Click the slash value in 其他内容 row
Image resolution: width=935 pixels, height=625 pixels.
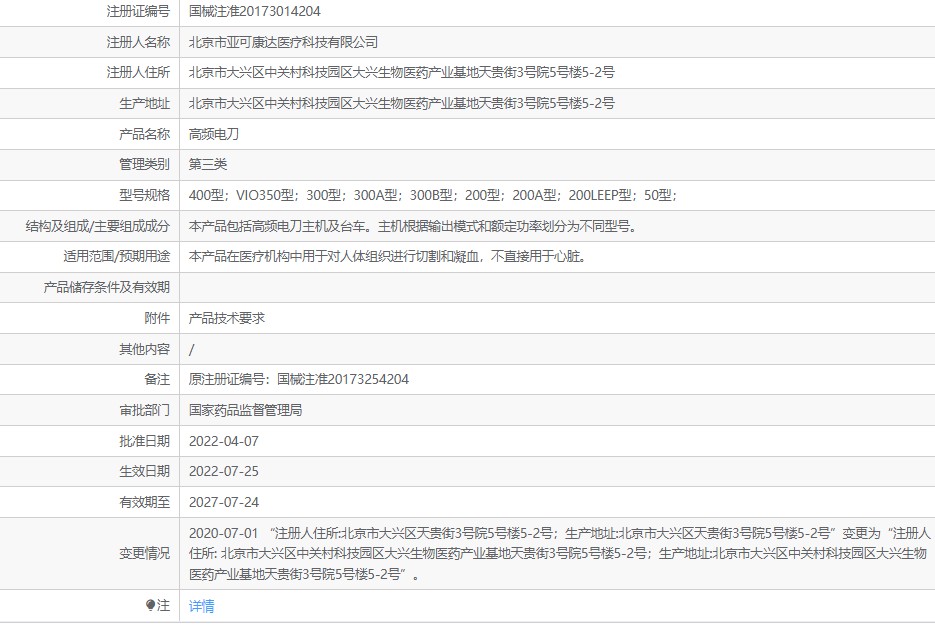pos(191,349)
